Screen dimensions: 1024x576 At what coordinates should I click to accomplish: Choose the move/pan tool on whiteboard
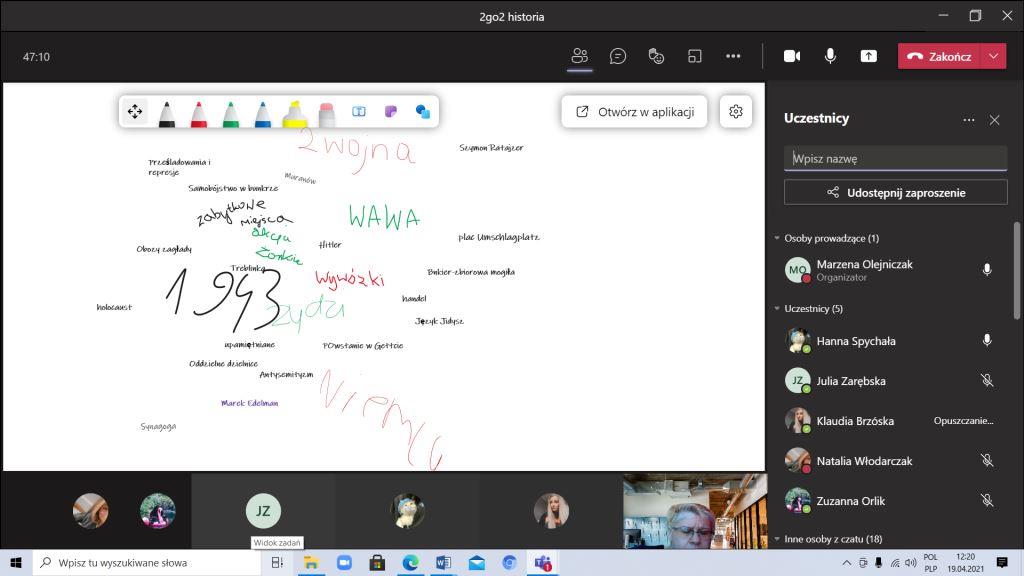click(x=135, y=112)
